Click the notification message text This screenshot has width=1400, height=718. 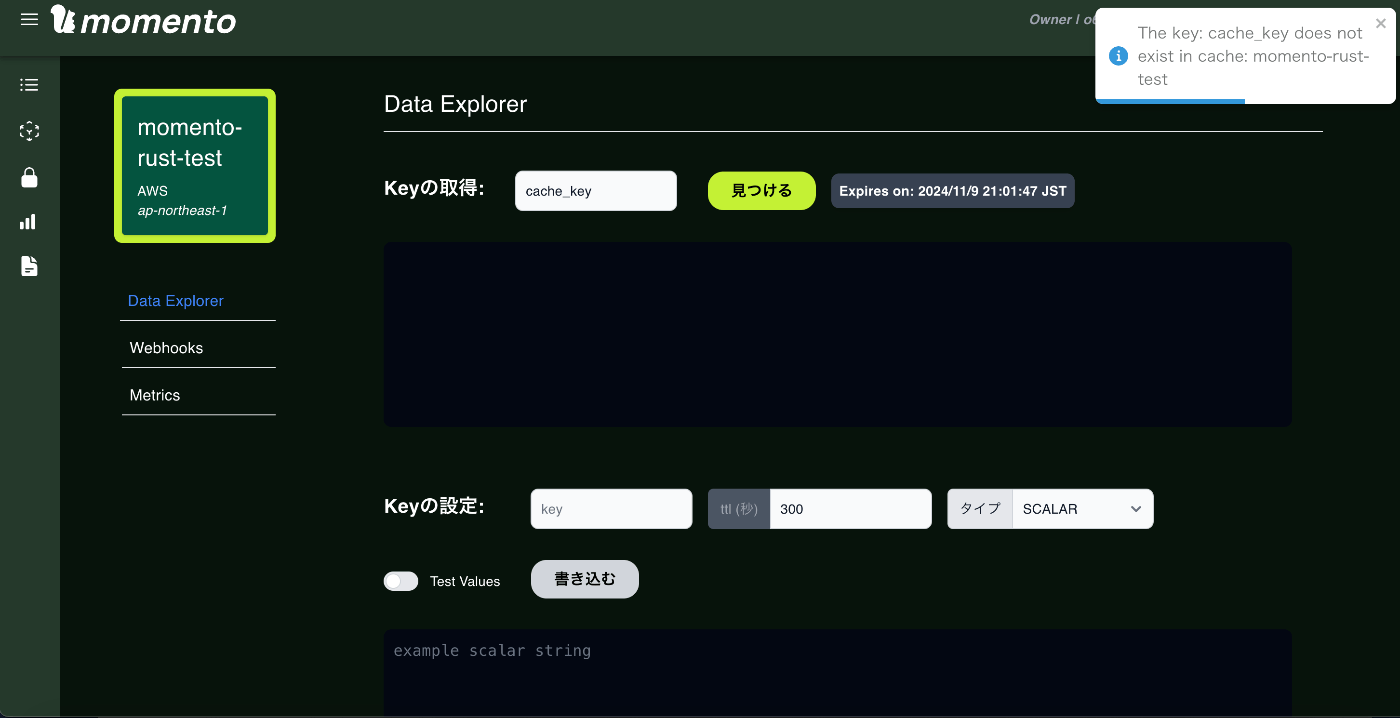point(1254,56)
